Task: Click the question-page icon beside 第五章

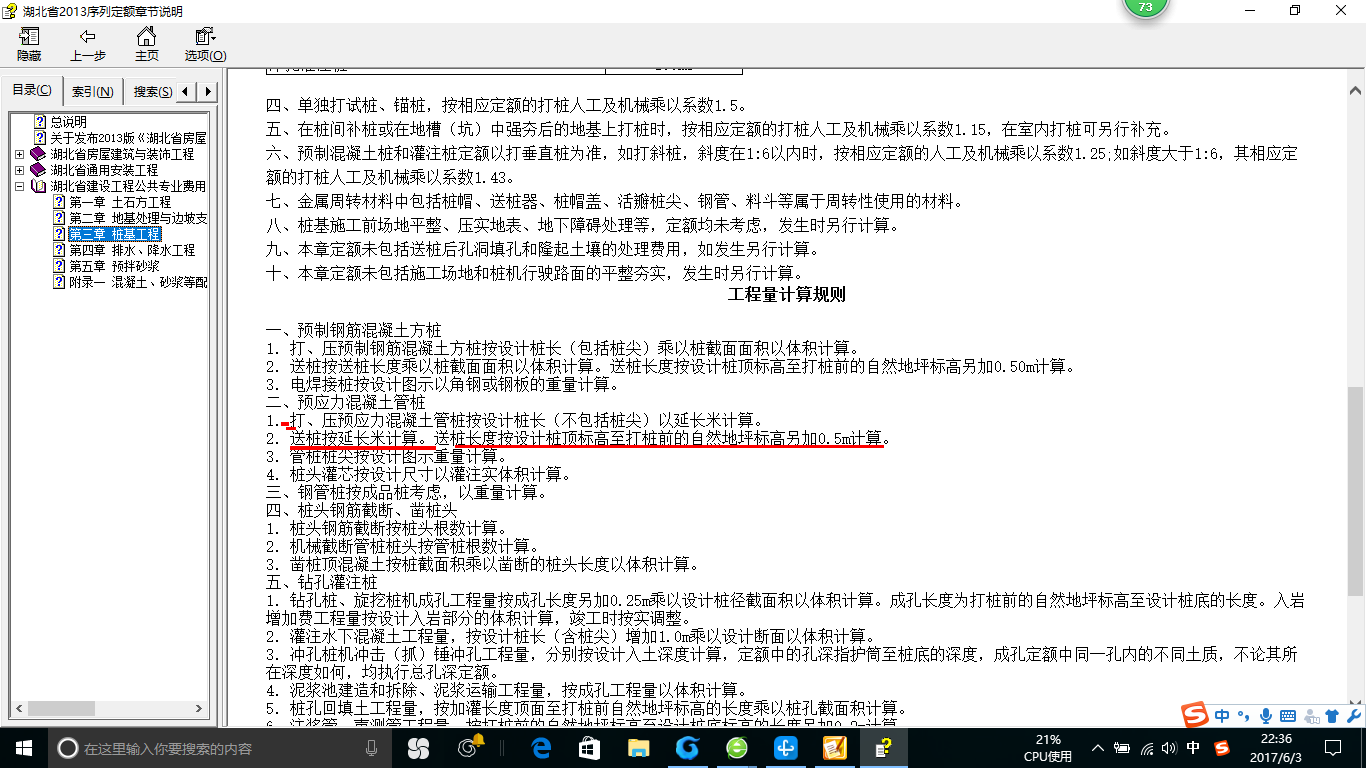Action: tap(59, 266)
